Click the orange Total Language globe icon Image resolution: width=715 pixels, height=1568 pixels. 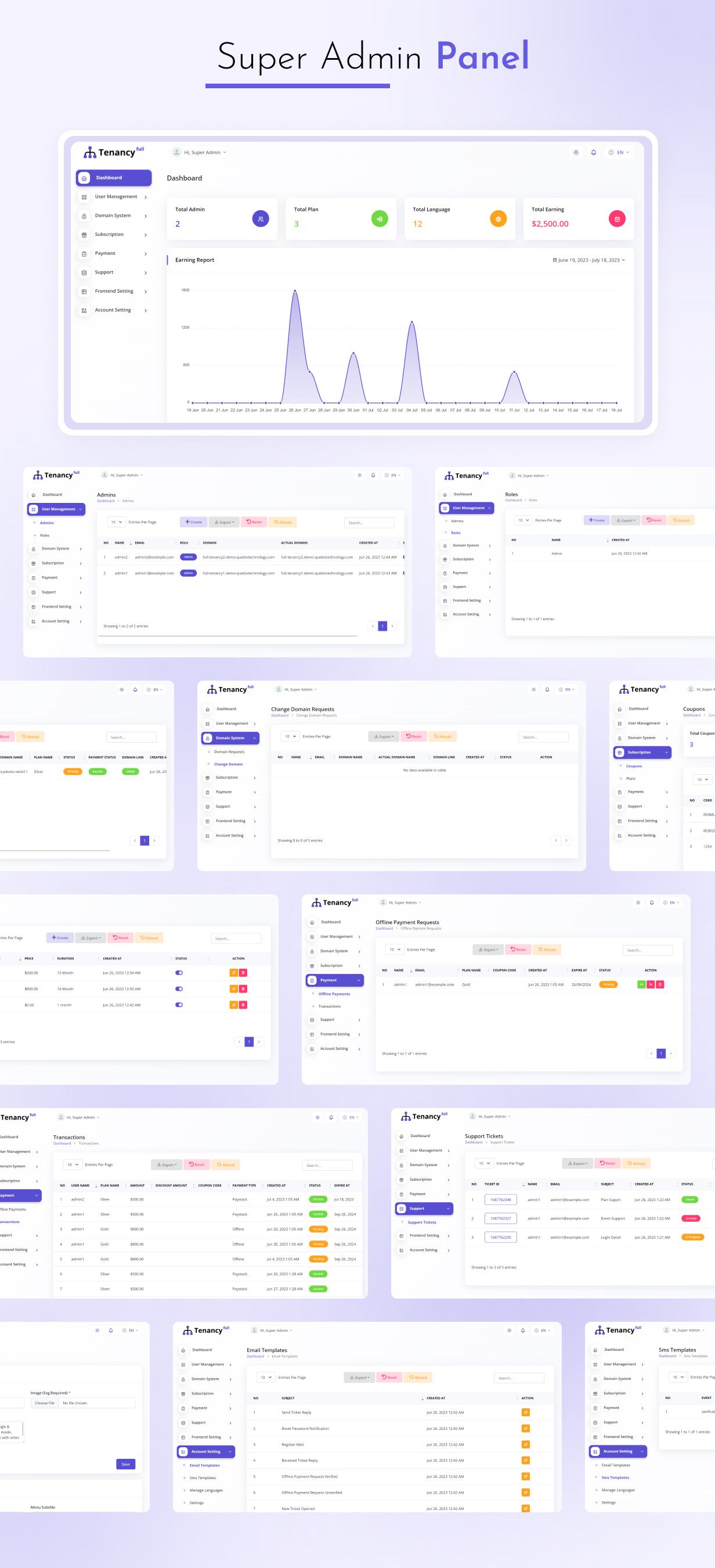tap(499, 218)
